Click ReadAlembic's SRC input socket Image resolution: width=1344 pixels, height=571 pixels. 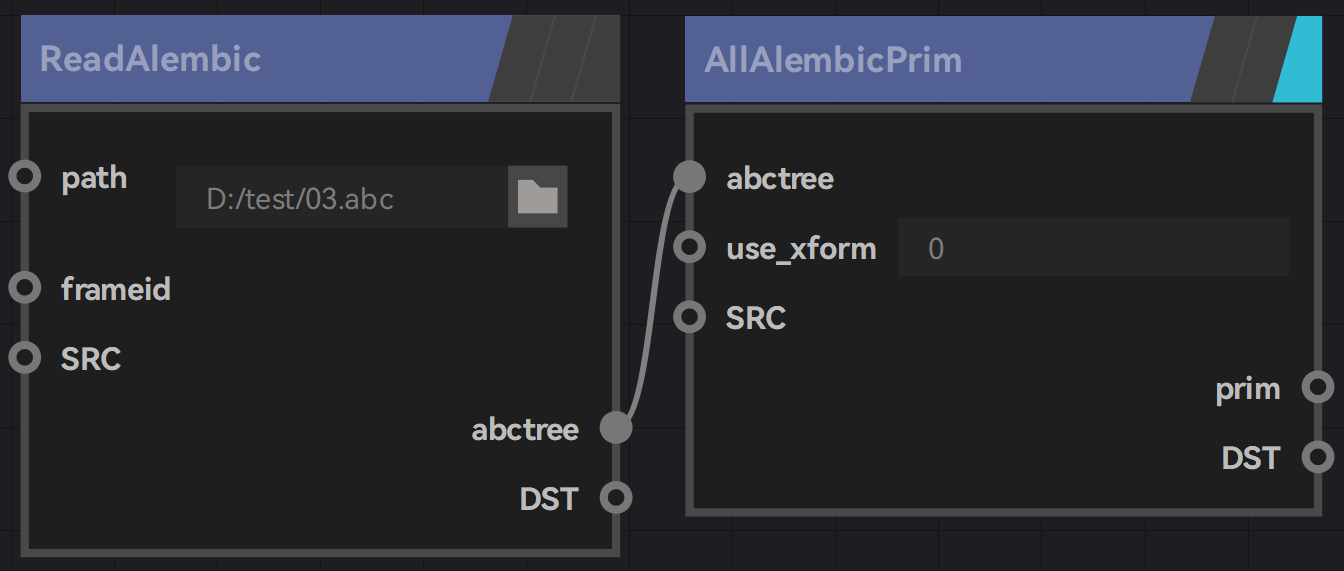click(24, 358)
